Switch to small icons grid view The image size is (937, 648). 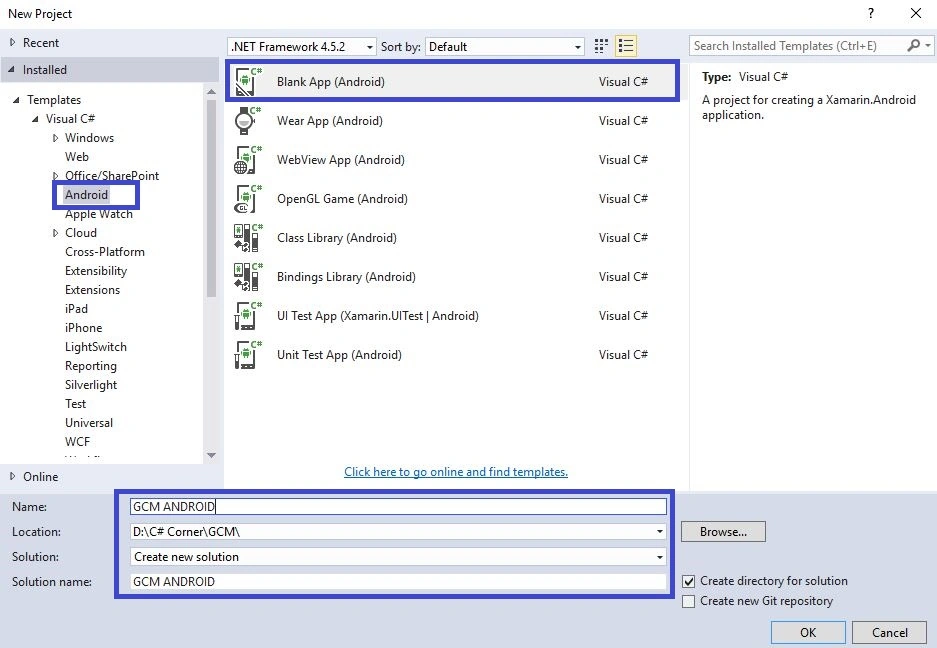[601, 46]
